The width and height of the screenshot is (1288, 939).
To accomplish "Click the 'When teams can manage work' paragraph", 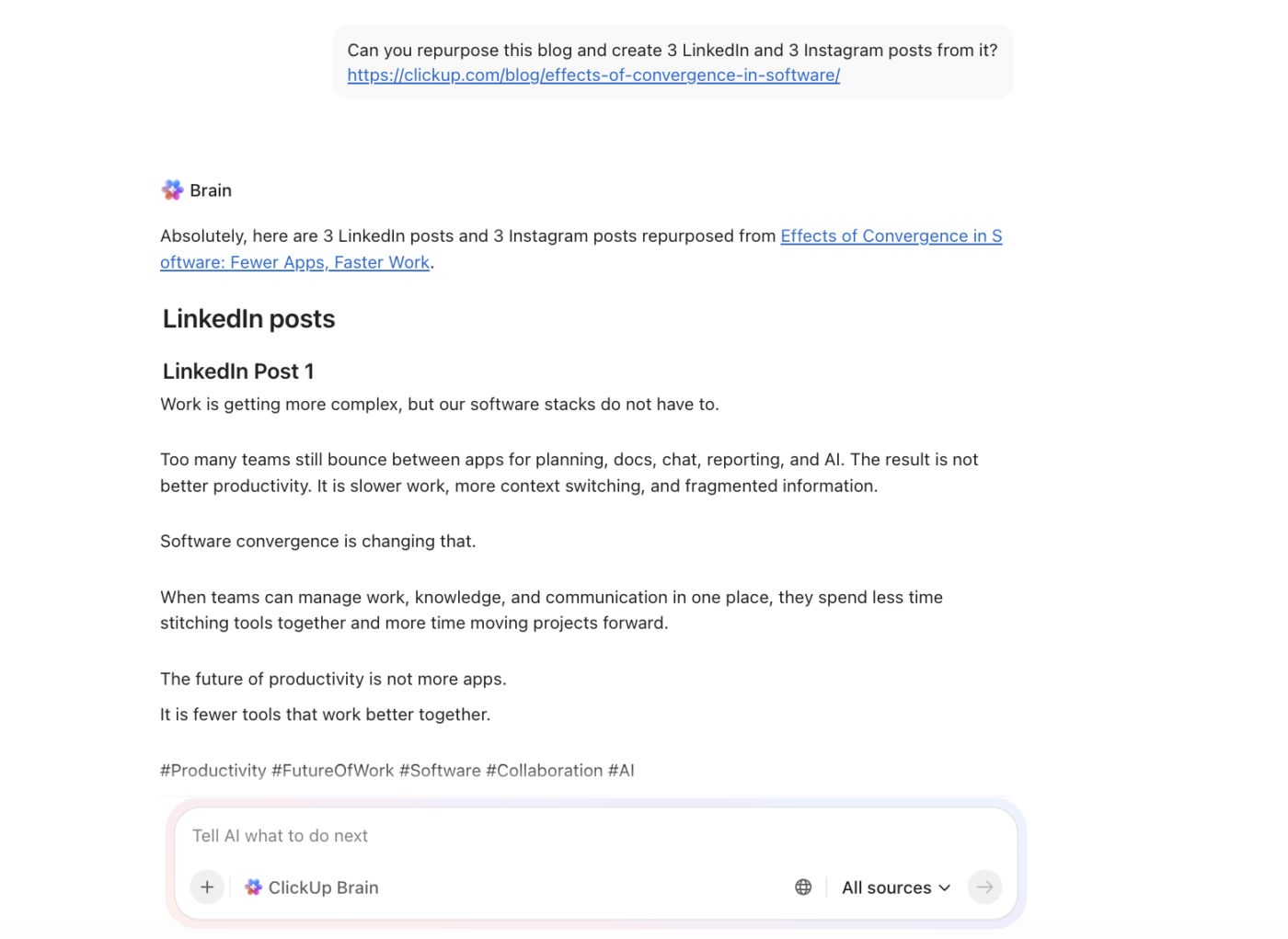I will pos(551,610).
